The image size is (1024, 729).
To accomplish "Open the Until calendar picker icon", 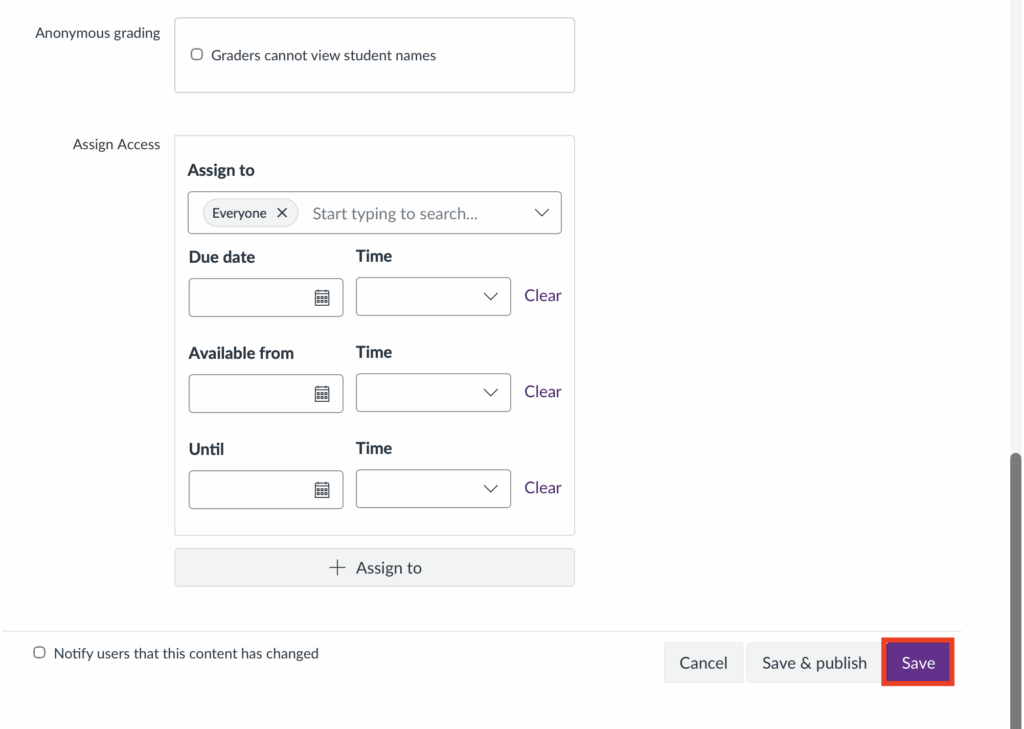I will pos(322,489).
